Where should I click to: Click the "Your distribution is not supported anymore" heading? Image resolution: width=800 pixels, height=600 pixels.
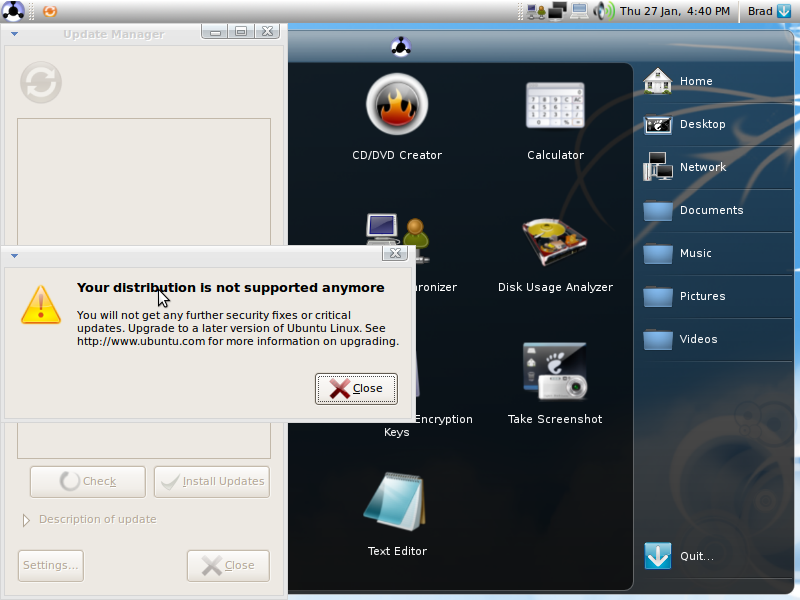pyautogui.click(x=231, y=288)
